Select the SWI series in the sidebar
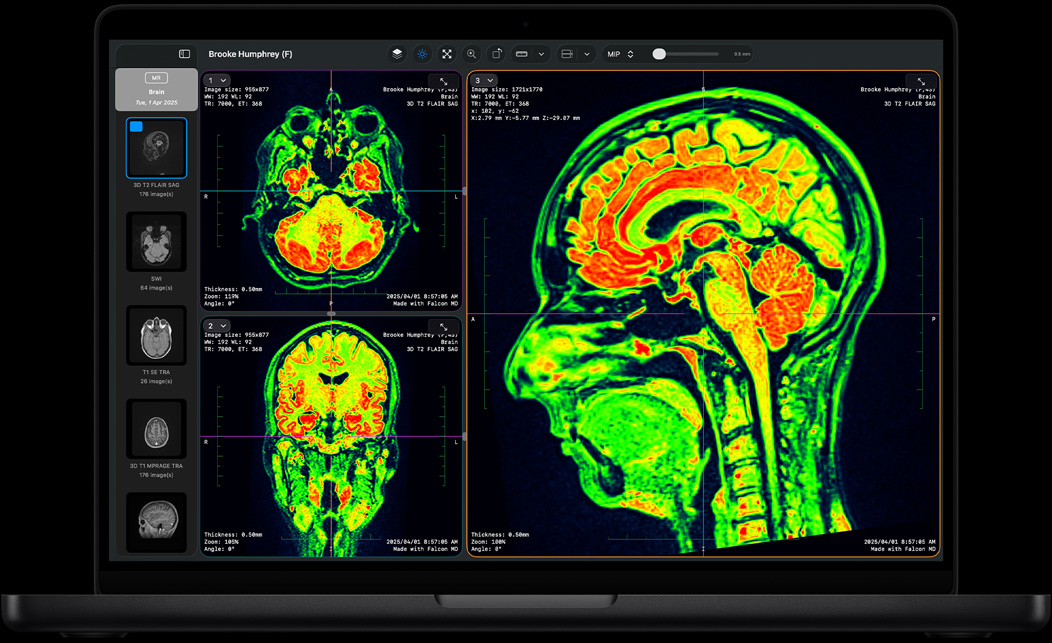 point(156,242)
